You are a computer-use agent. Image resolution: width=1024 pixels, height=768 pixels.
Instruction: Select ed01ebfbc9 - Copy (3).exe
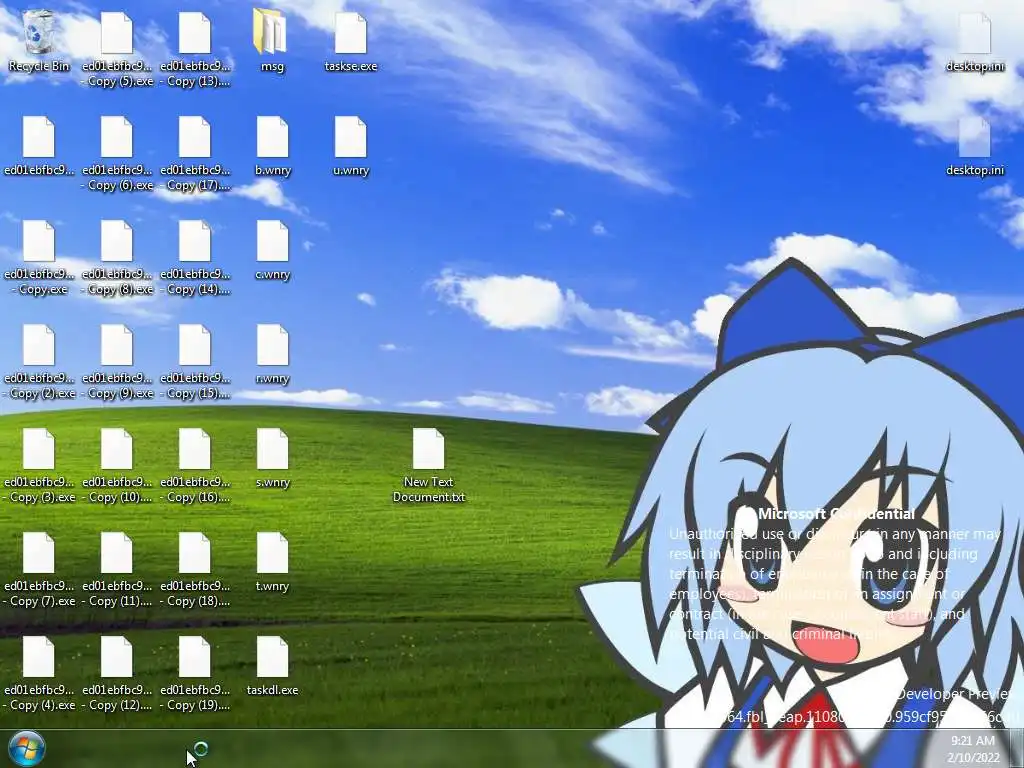pos(39,465)
